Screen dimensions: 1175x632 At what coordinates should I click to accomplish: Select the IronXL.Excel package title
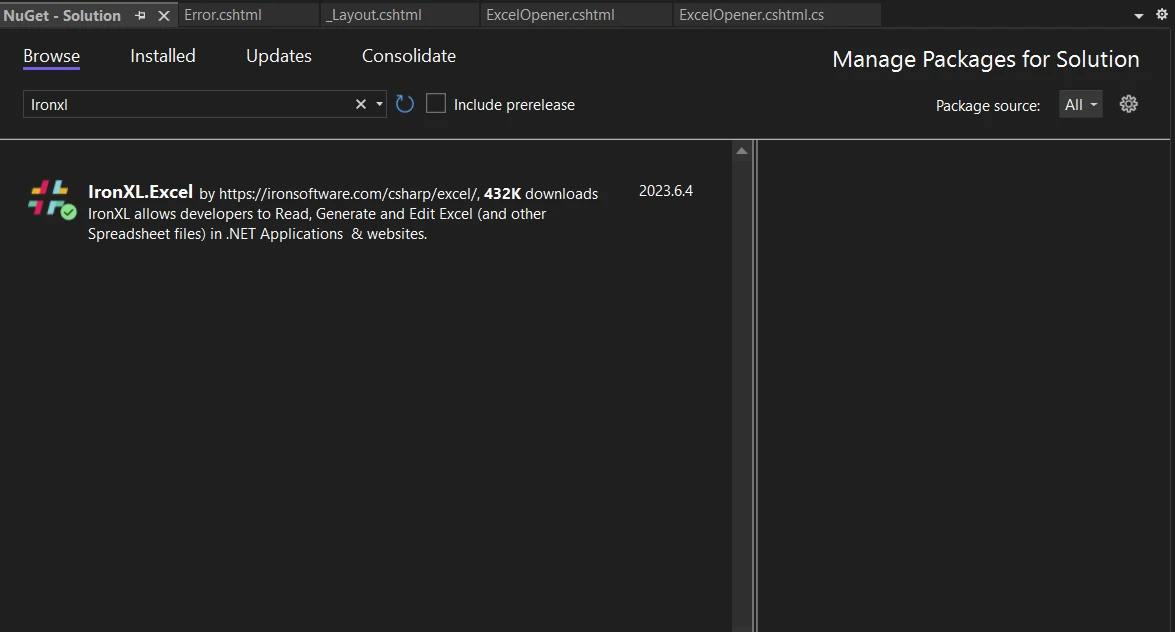point(140,192)
